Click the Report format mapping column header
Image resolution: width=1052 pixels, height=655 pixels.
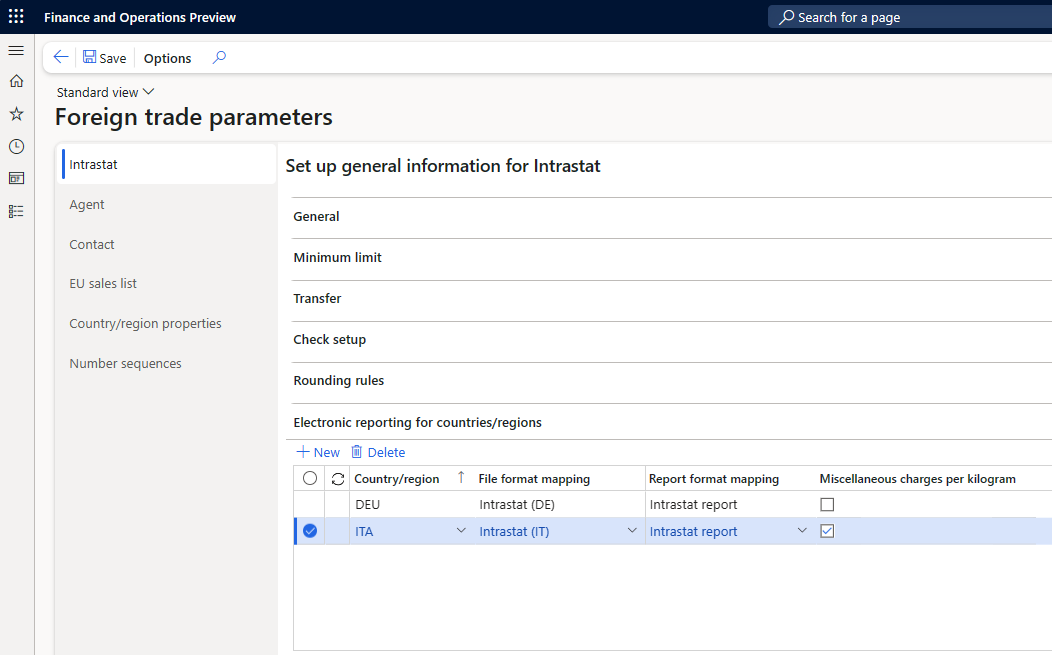(714, 478)
